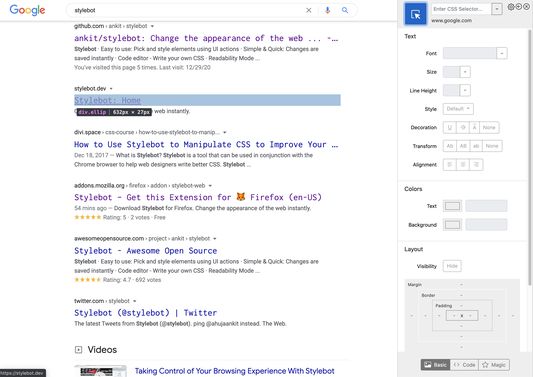This screenshot has height=377, width=533.
Task: Activate the Stylebot element inspector picker
Action: [x=415, y=14]
